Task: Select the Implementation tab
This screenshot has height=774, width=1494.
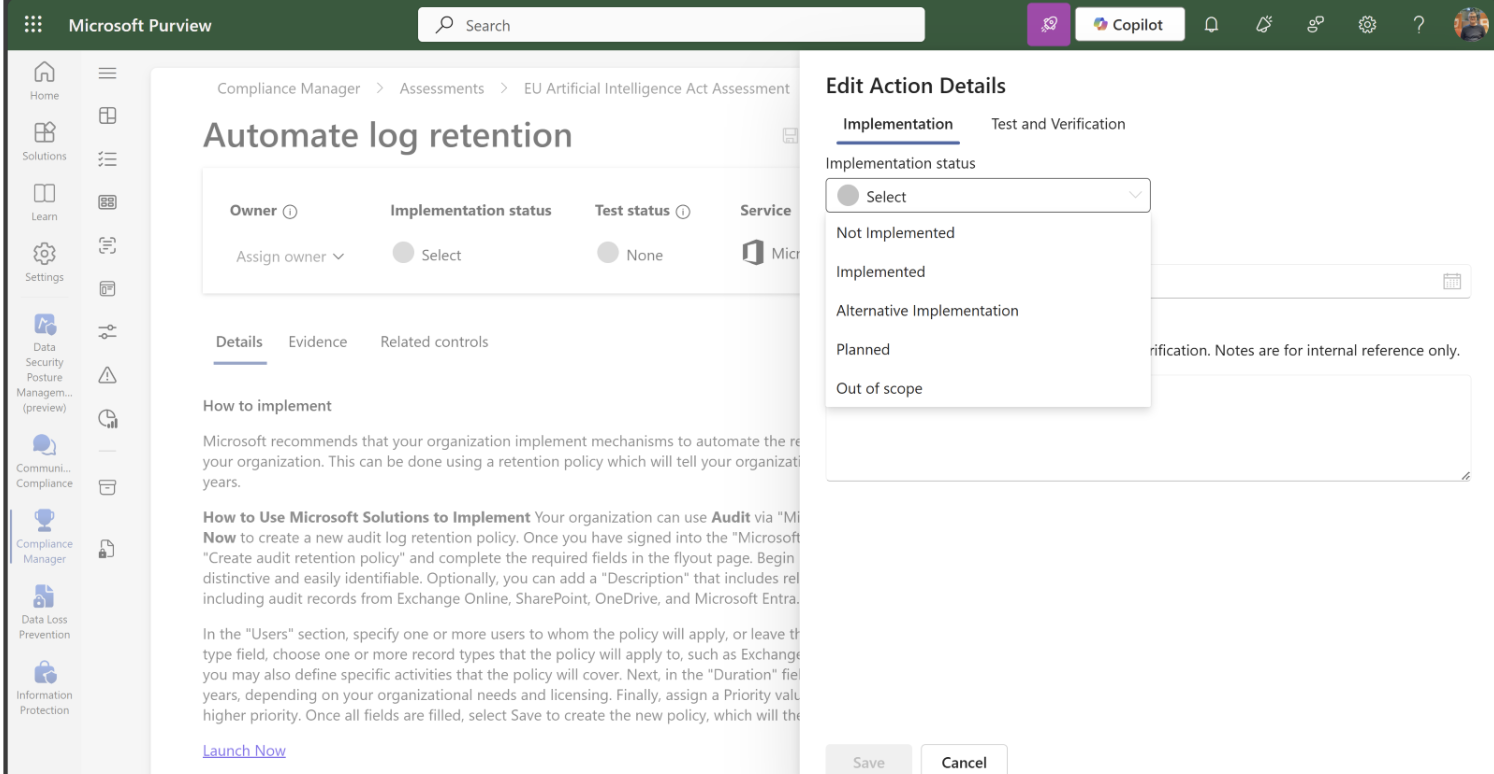Action: pyautogui.click(x=898, y=124)
